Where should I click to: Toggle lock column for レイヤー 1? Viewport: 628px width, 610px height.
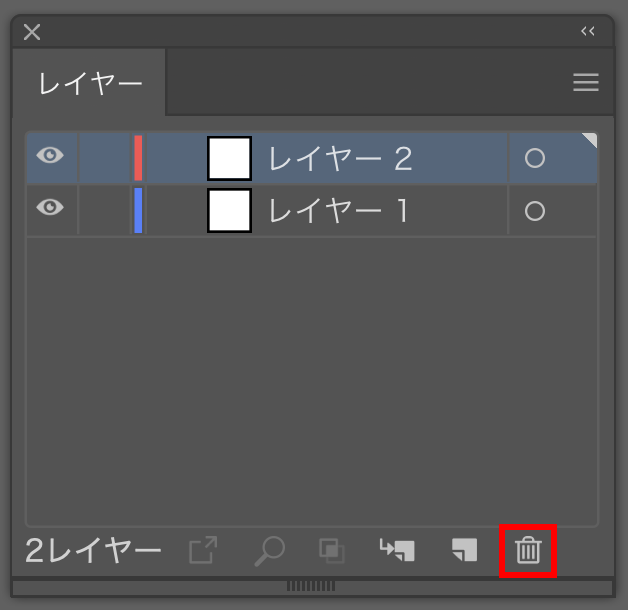click(x=105, y=210)
